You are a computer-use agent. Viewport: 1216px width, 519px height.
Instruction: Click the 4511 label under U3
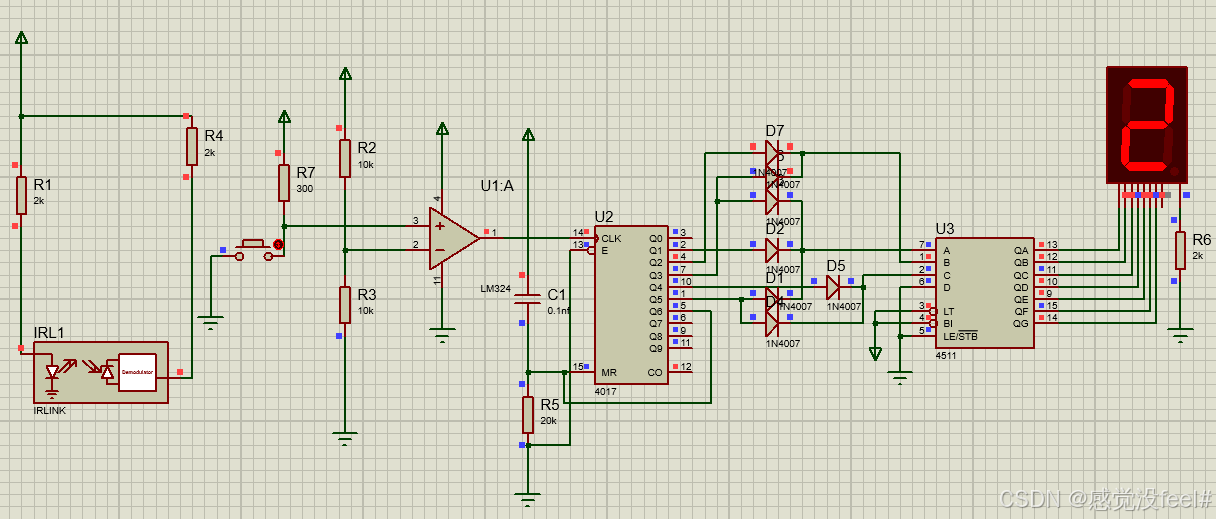(x=947, y=356)
